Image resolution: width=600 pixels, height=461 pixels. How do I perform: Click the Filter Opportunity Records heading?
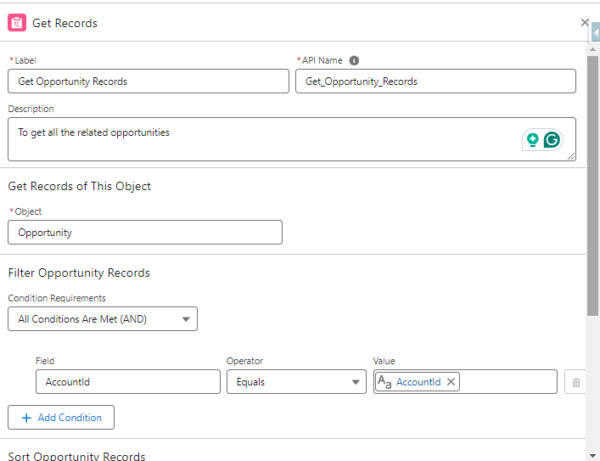pyautogui.click(x=79, y=273)
